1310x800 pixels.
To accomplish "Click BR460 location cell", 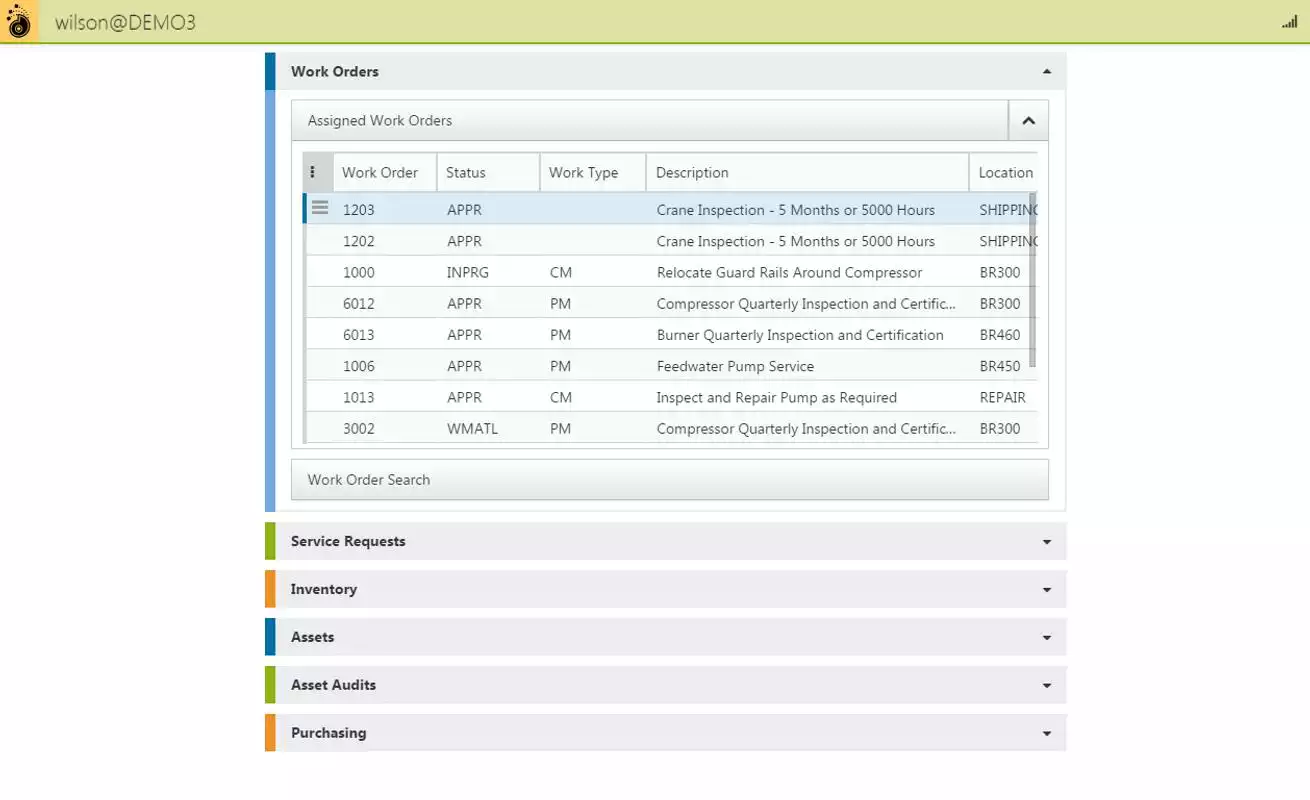I will 1000,335.
